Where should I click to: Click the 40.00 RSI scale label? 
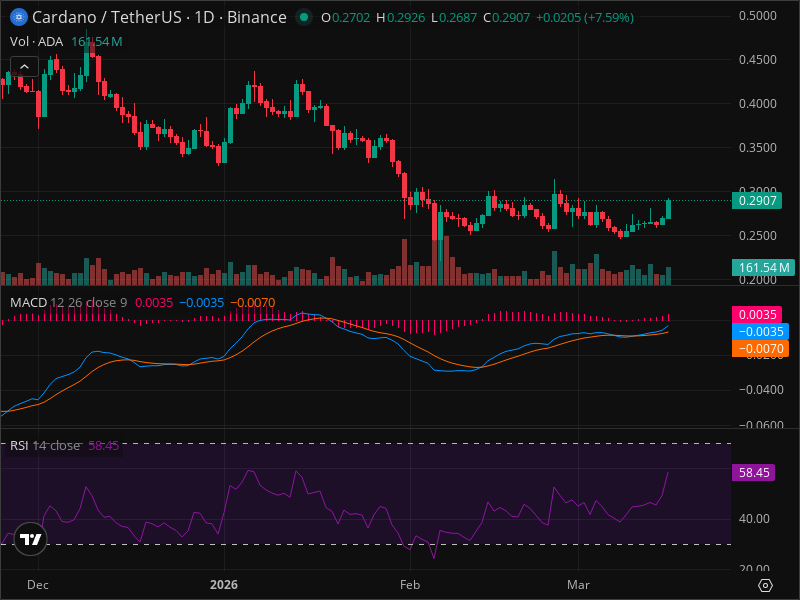tap(755, 519)
